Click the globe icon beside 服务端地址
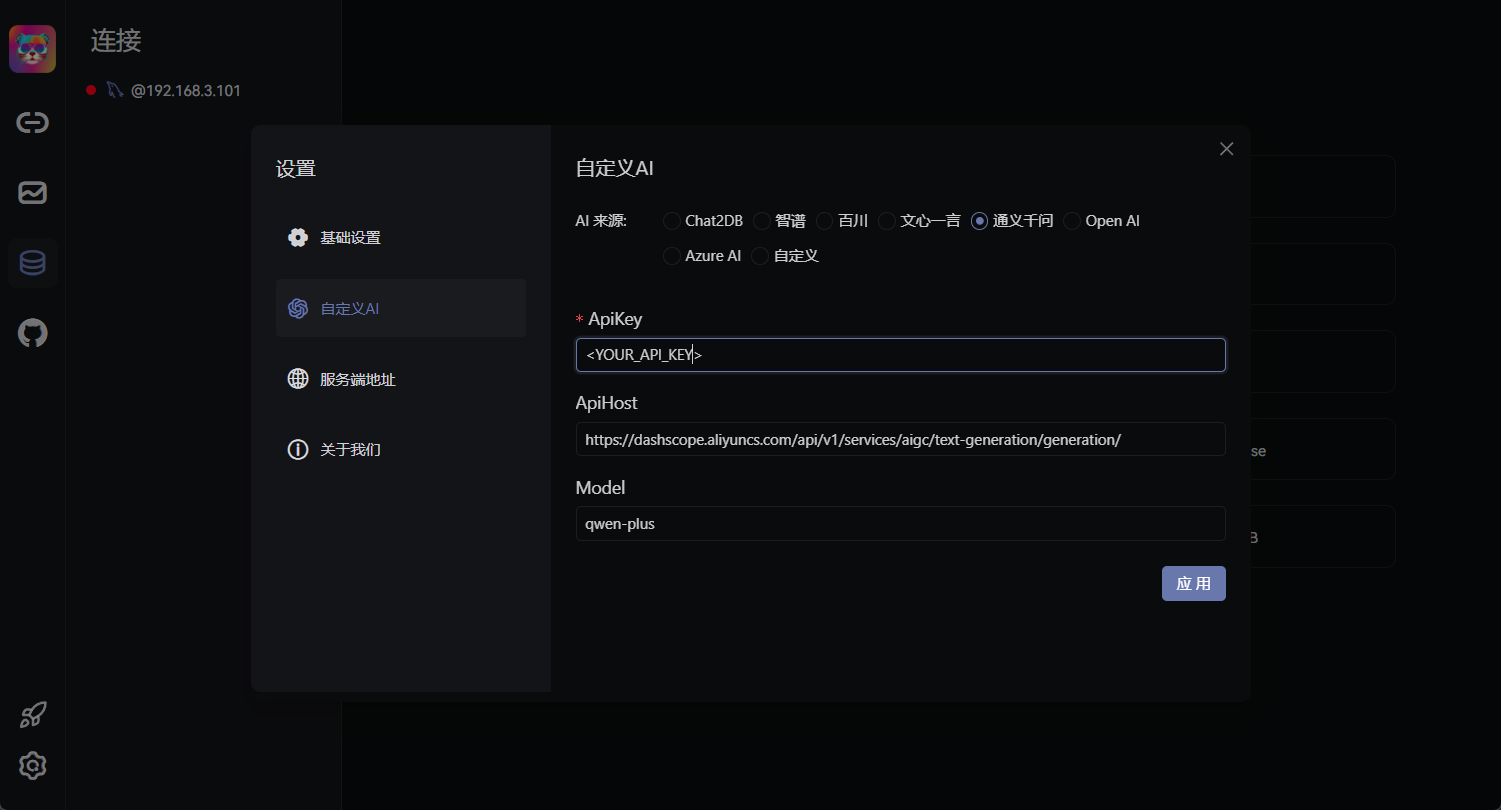 pos(297,379)
